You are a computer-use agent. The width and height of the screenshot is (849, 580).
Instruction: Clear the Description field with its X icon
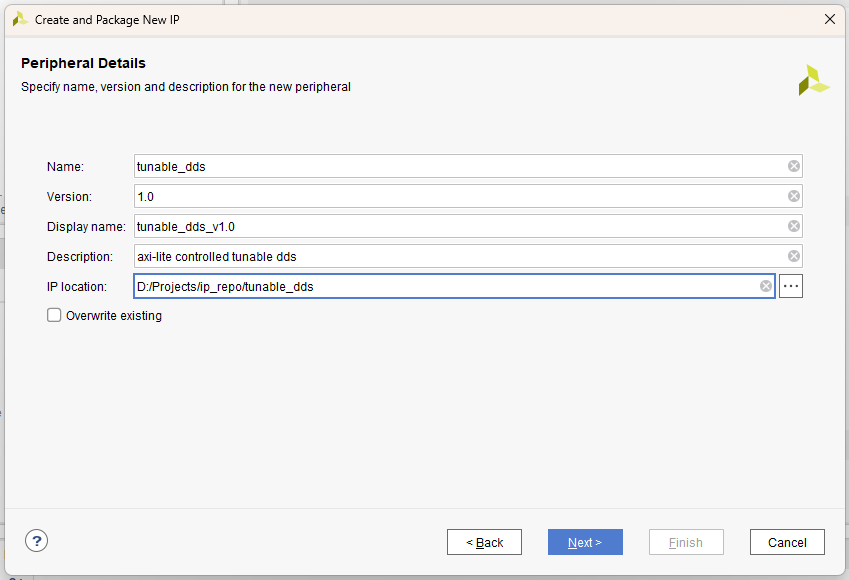pyautogui.click(x=794, y=256)
